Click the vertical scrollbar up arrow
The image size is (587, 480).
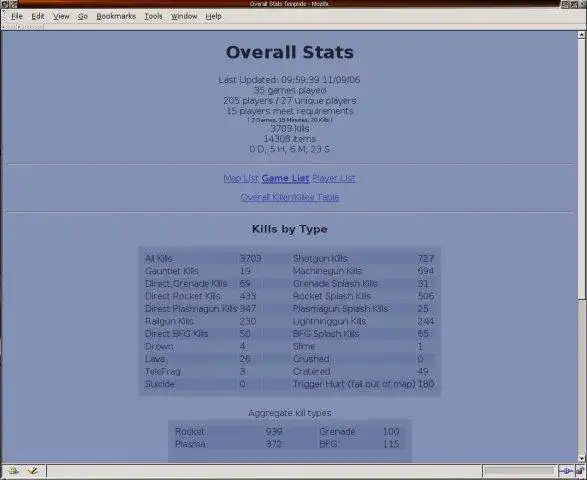click(581, 35)
